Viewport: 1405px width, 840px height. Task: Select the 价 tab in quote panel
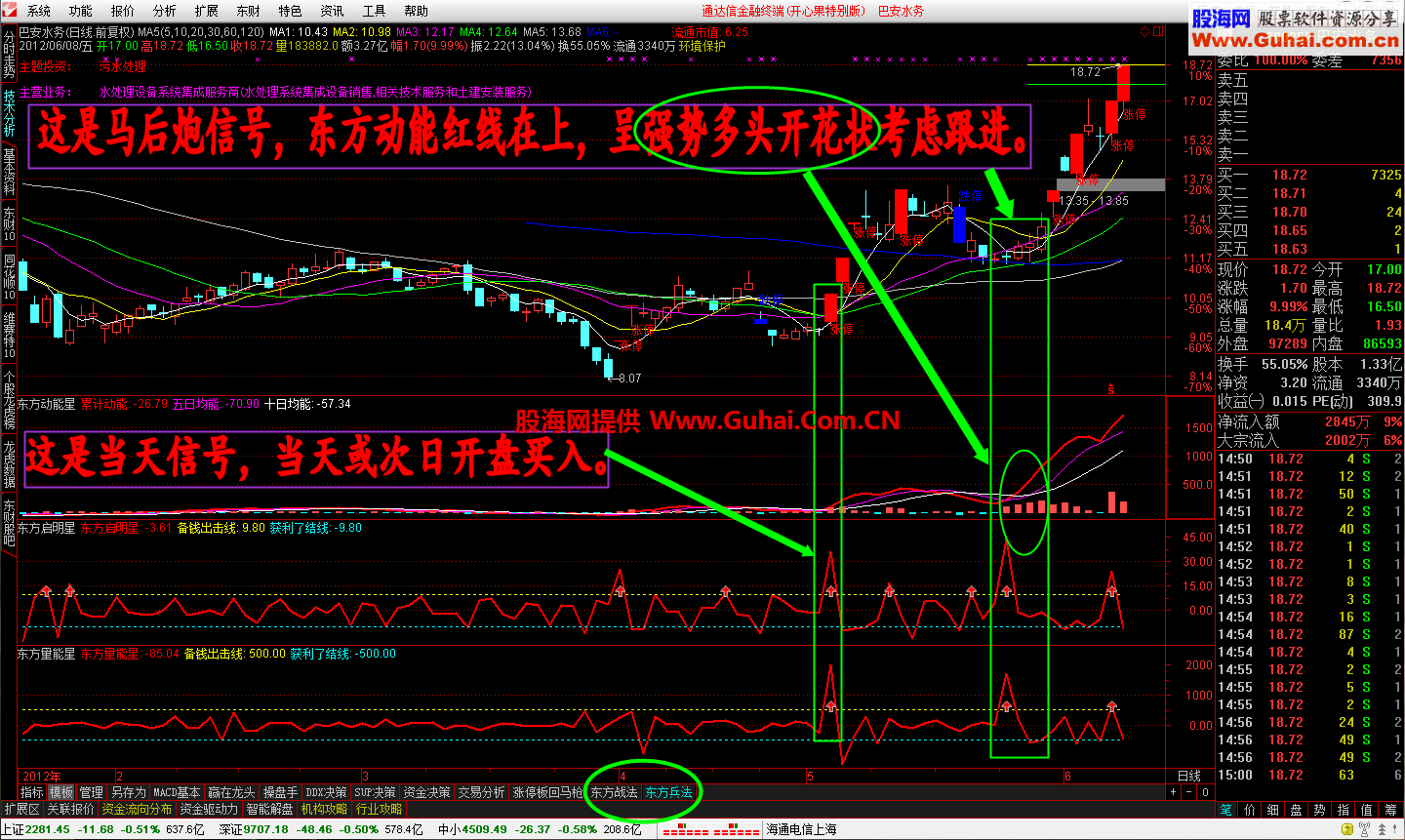tap(1250, 810)
